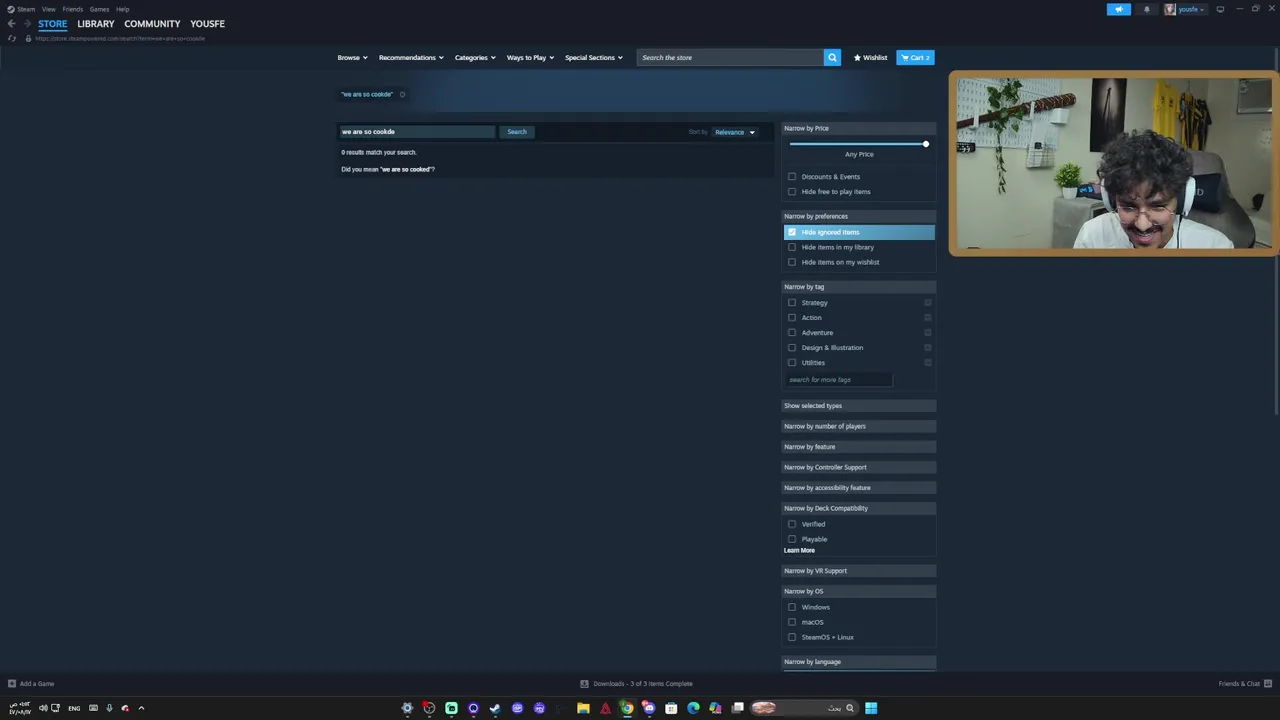Tick the Utilities tag checkbox
1280x720 pixels.
coord(792,363)
